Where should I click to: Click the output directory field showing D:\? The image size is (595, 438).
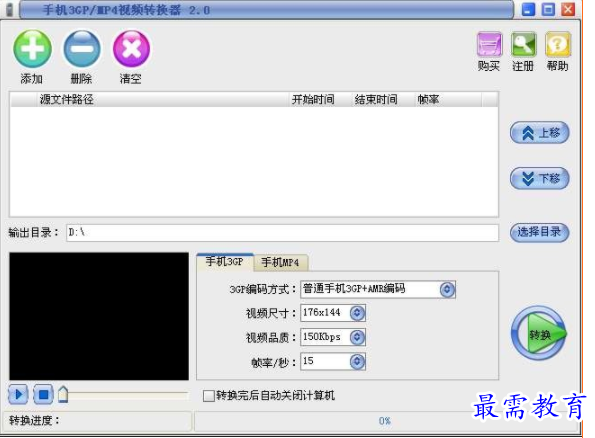(282, 232)
